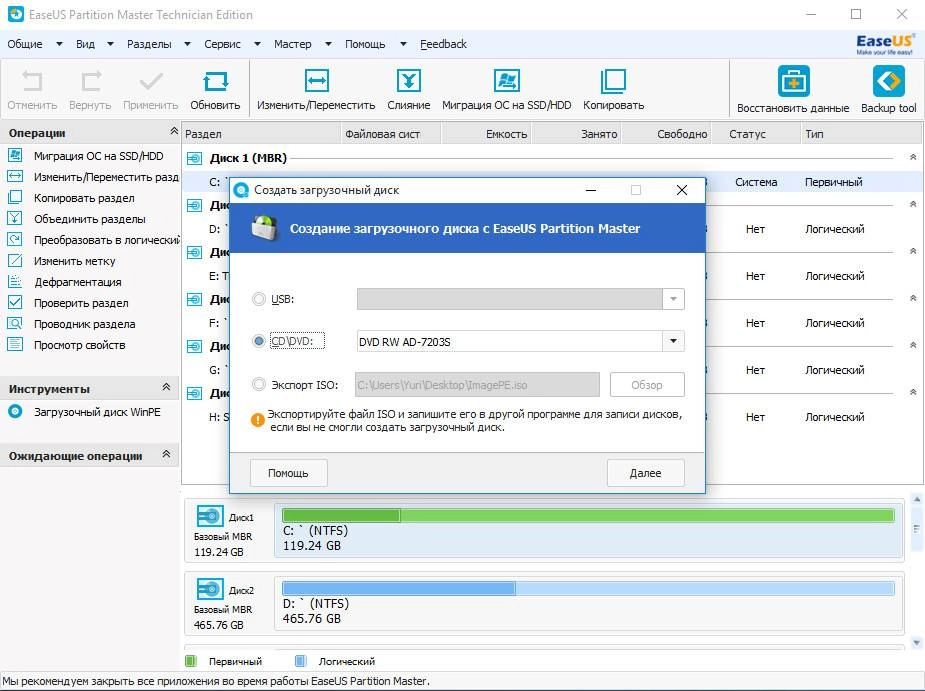The height and width of the screenshot is (691, 925).
Task: Collapse the Инструменты panel
Action: pos(166,387)
